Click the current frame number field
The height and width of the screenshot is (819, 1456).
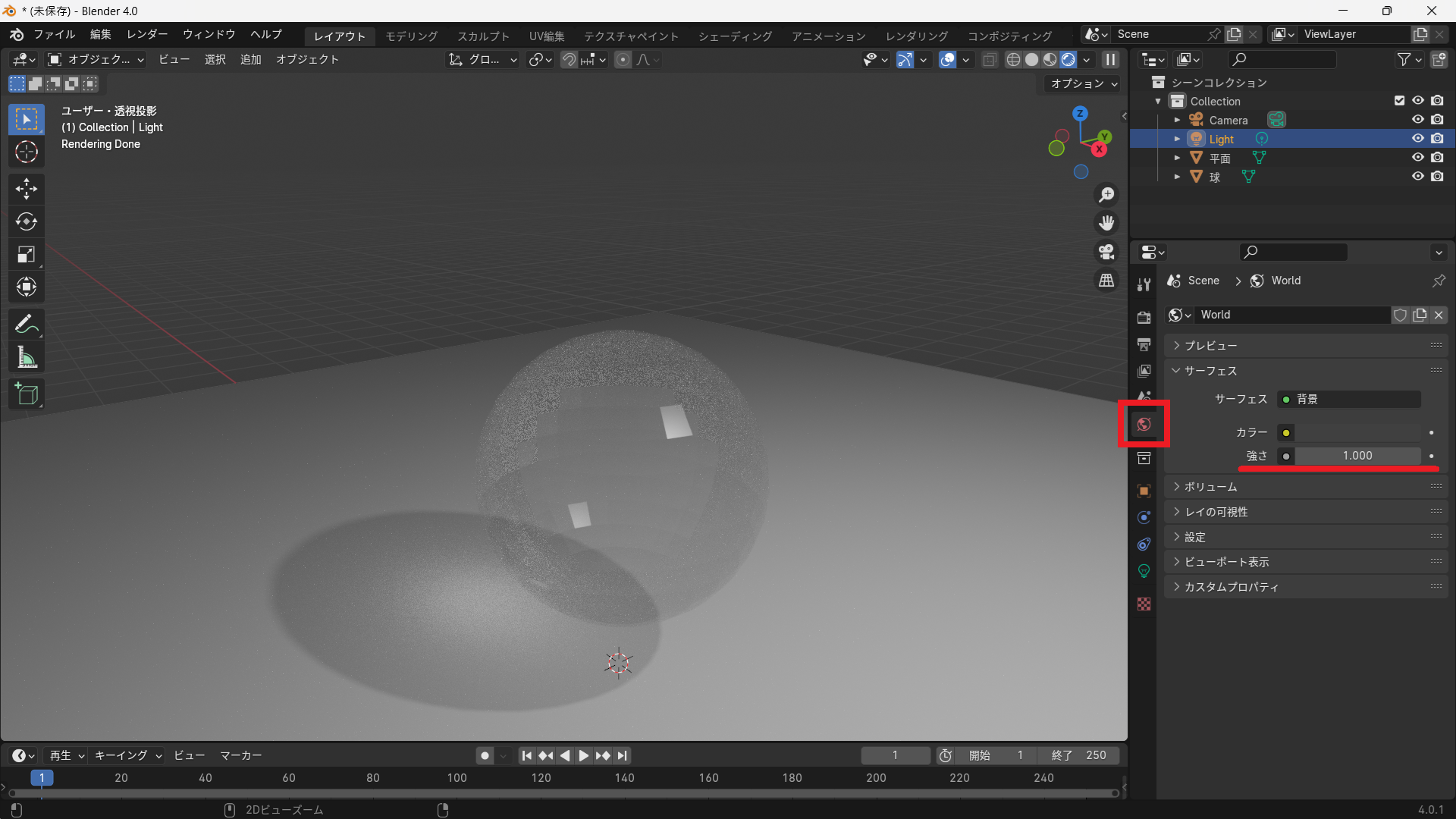896,756
